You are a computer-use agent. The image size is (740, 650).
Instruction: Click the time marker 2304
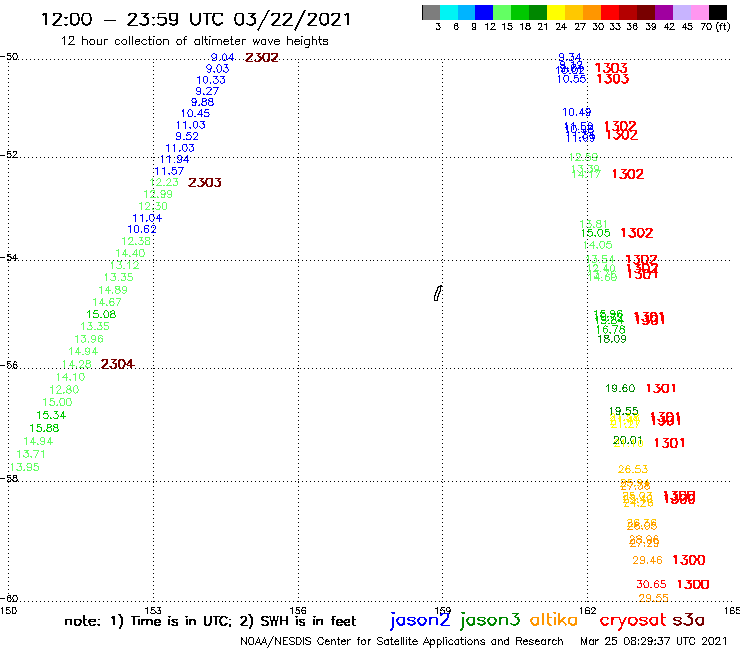(x=118, y=364)
